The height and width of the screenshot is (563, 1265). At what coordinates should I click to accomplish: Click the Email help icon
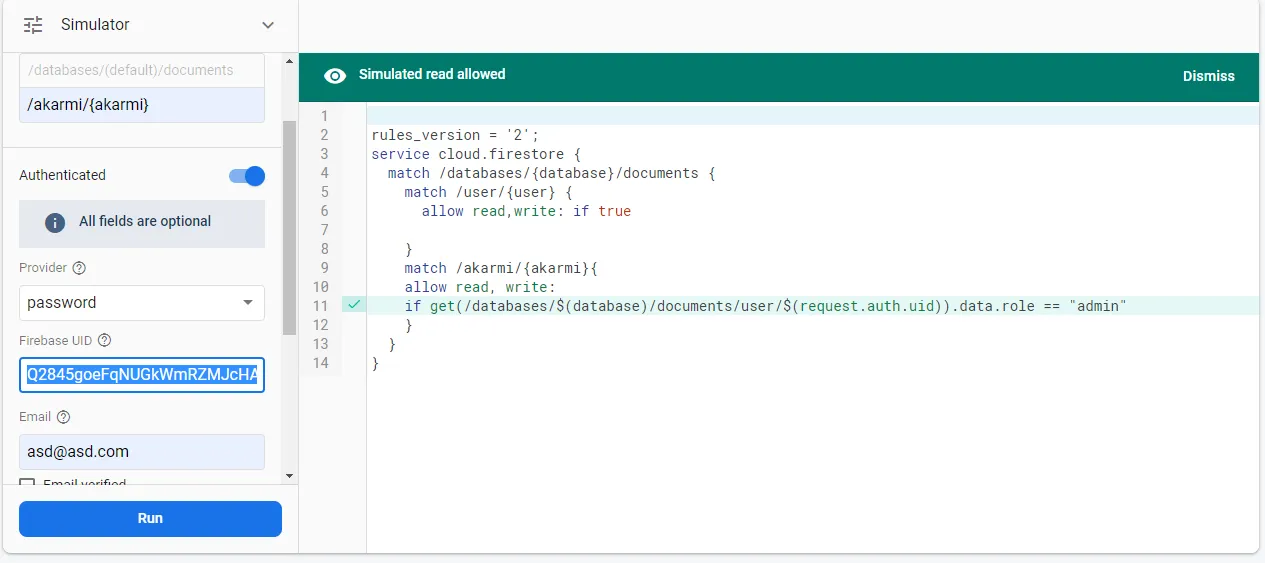click(x=64, y=417)
